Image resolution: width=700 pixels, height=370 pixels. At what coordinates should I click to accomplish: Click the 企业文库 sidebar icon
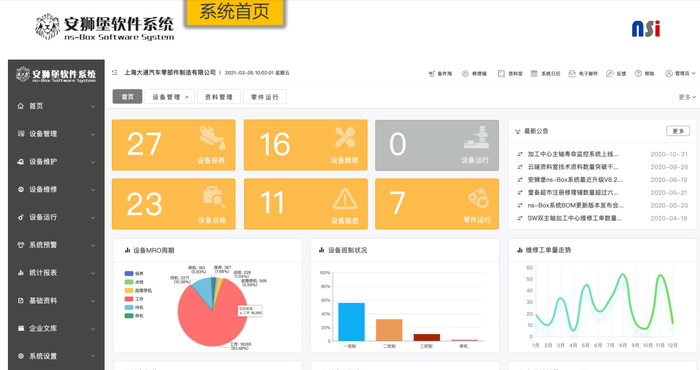[21, 328]
